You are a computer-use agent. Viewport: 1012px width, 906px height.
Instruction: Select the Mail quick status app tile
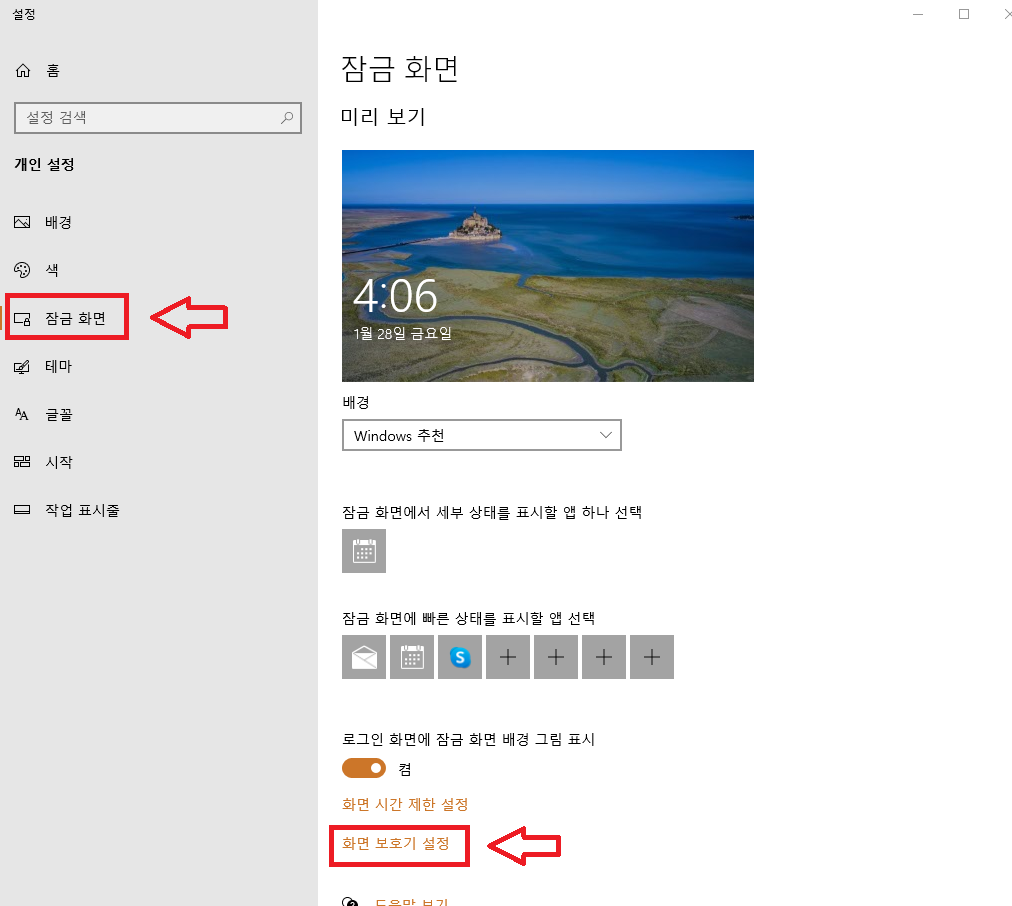[364, 657]
